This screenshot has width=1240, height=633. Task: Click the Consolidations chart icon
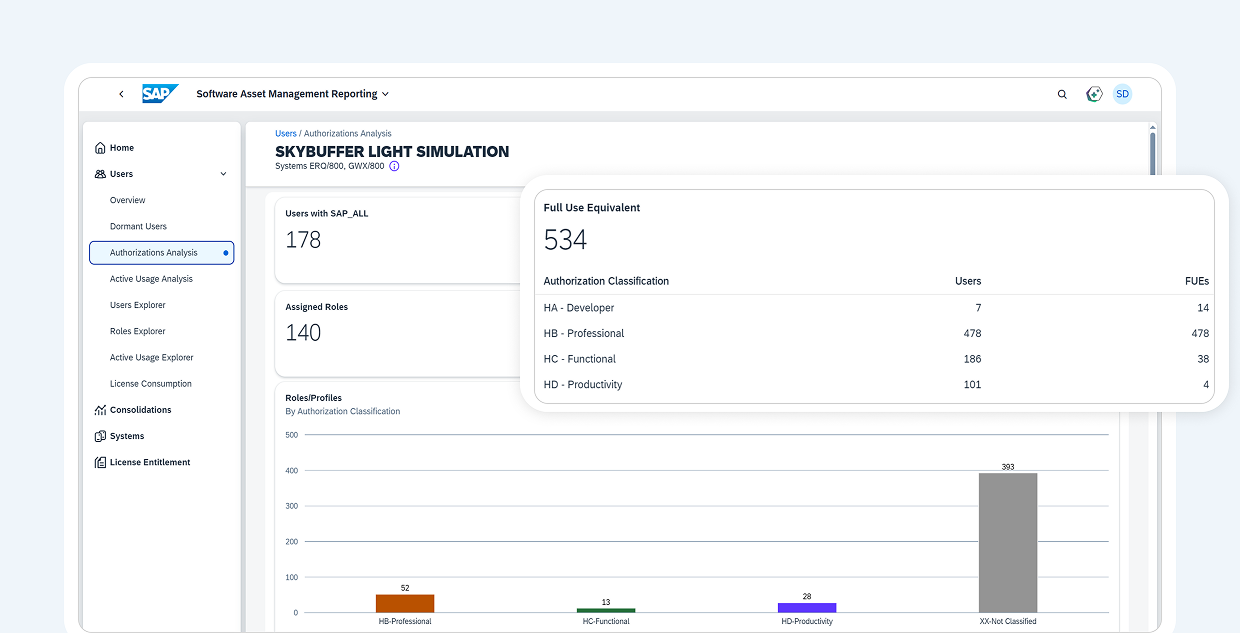point(100,410)
